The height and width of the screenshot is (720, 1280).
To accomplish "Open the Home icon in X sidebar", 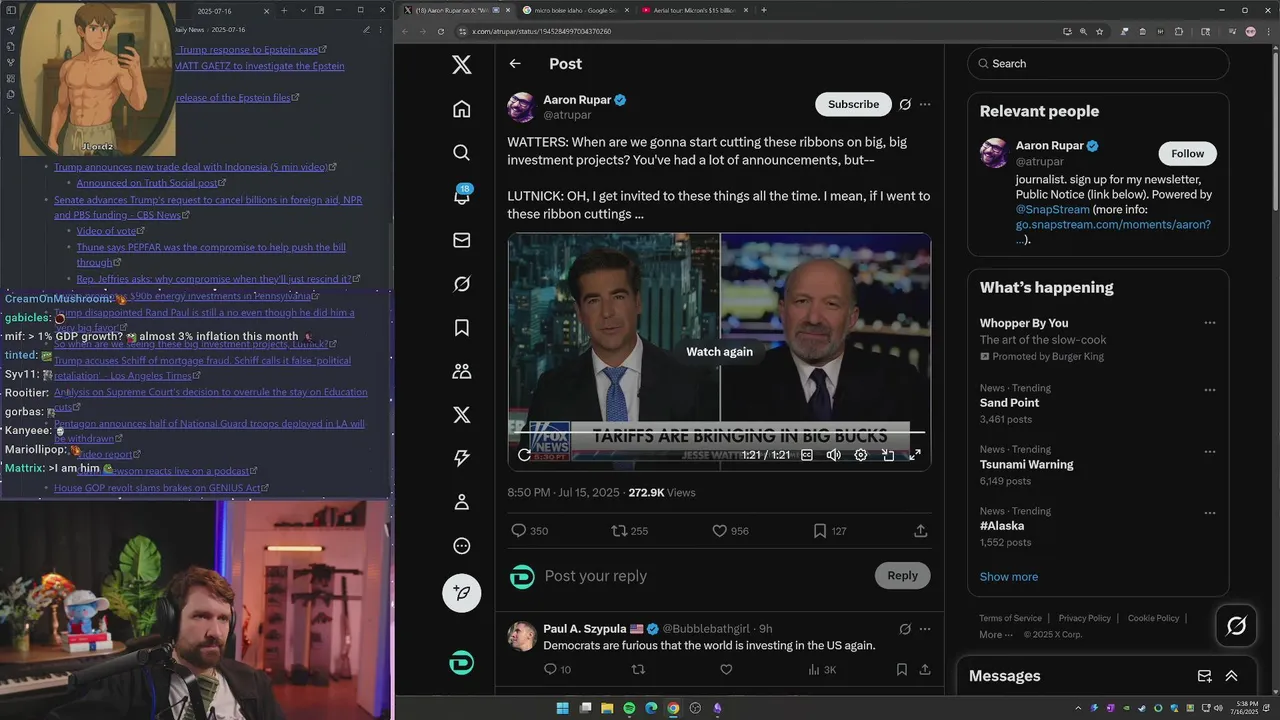I will (x=461, y=109).
